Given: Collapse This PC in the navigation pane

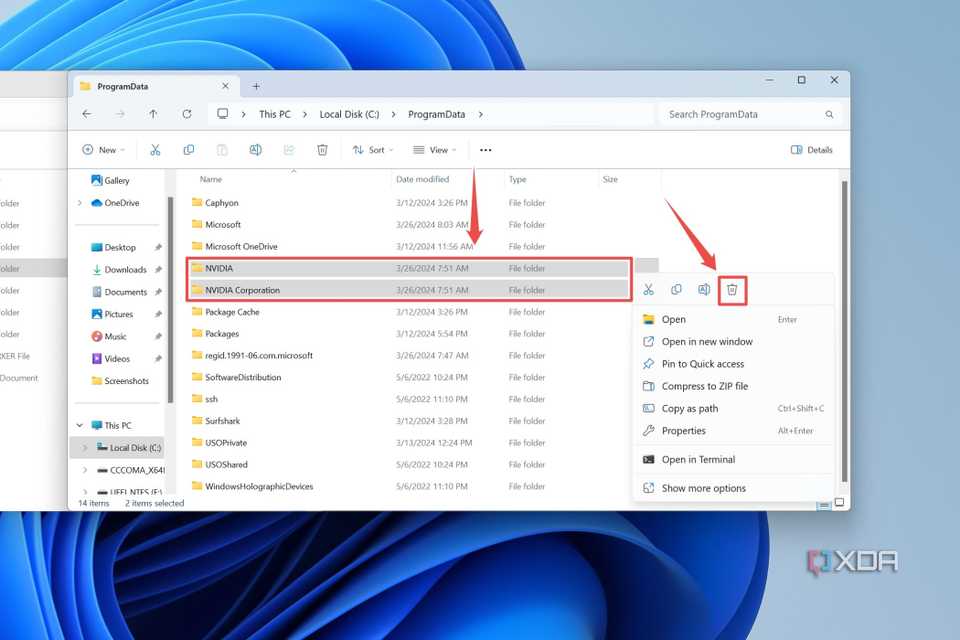Looking at the screenshot, I should click(80, 425).
